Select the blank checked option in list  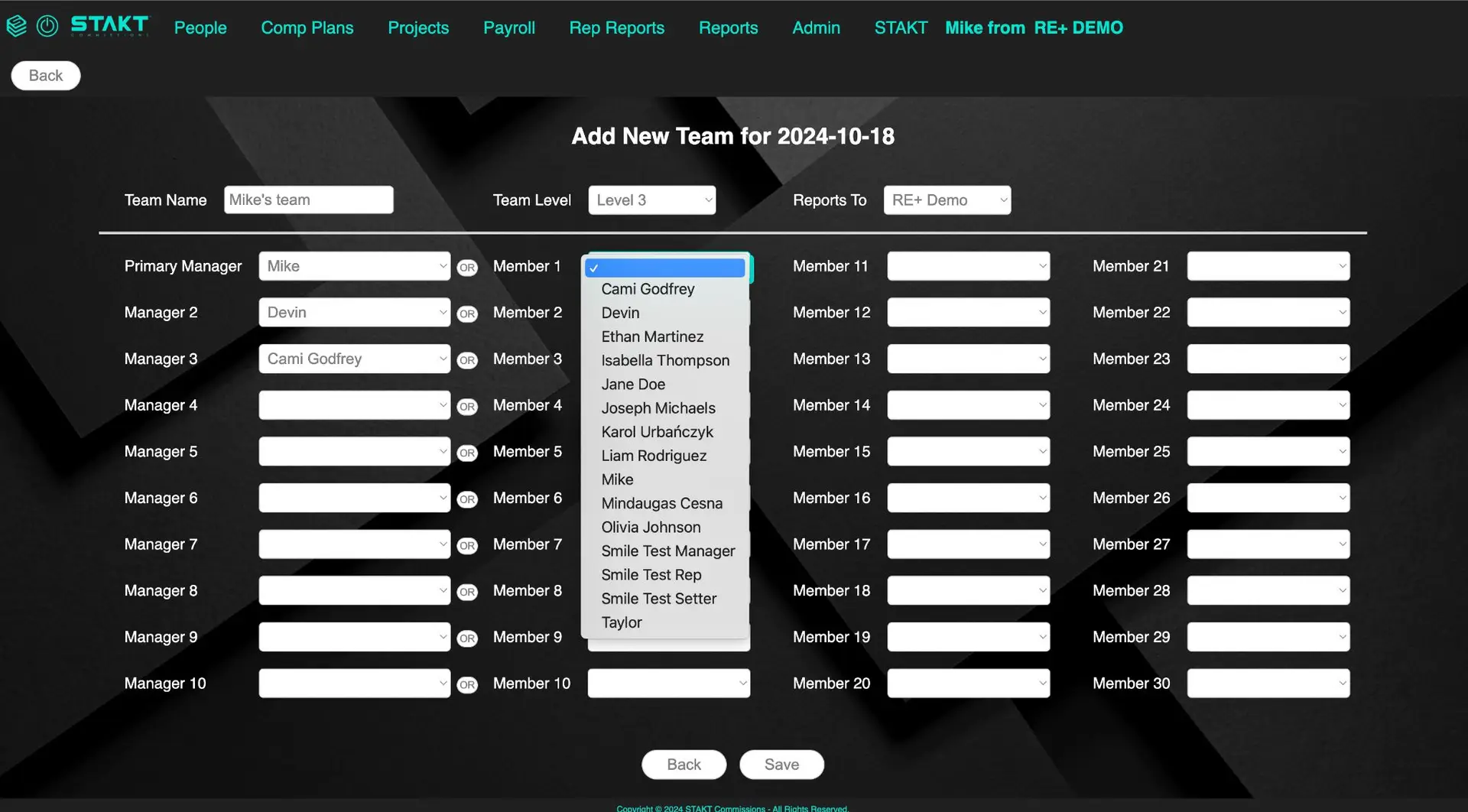click(665, 268)
